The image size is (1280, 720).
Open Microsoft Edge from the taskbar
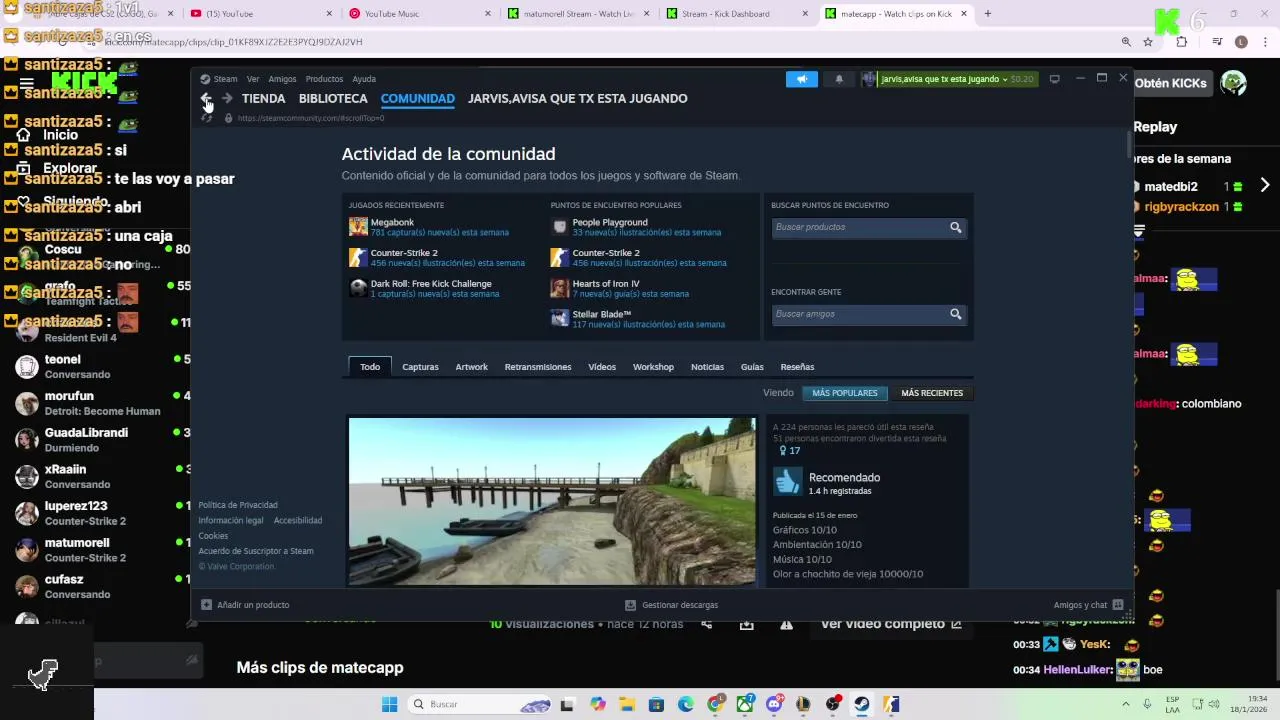pos(686,704)
